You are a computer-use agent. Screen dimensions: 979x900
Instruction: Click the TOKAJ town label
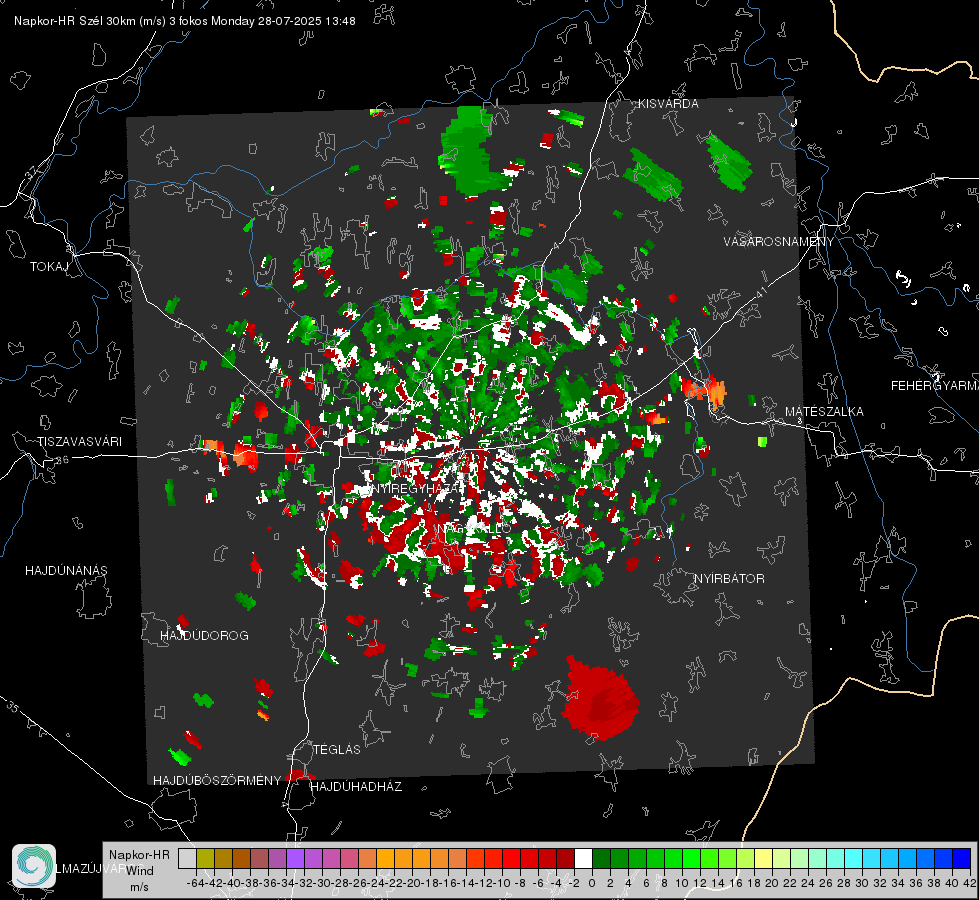point(49,267)
